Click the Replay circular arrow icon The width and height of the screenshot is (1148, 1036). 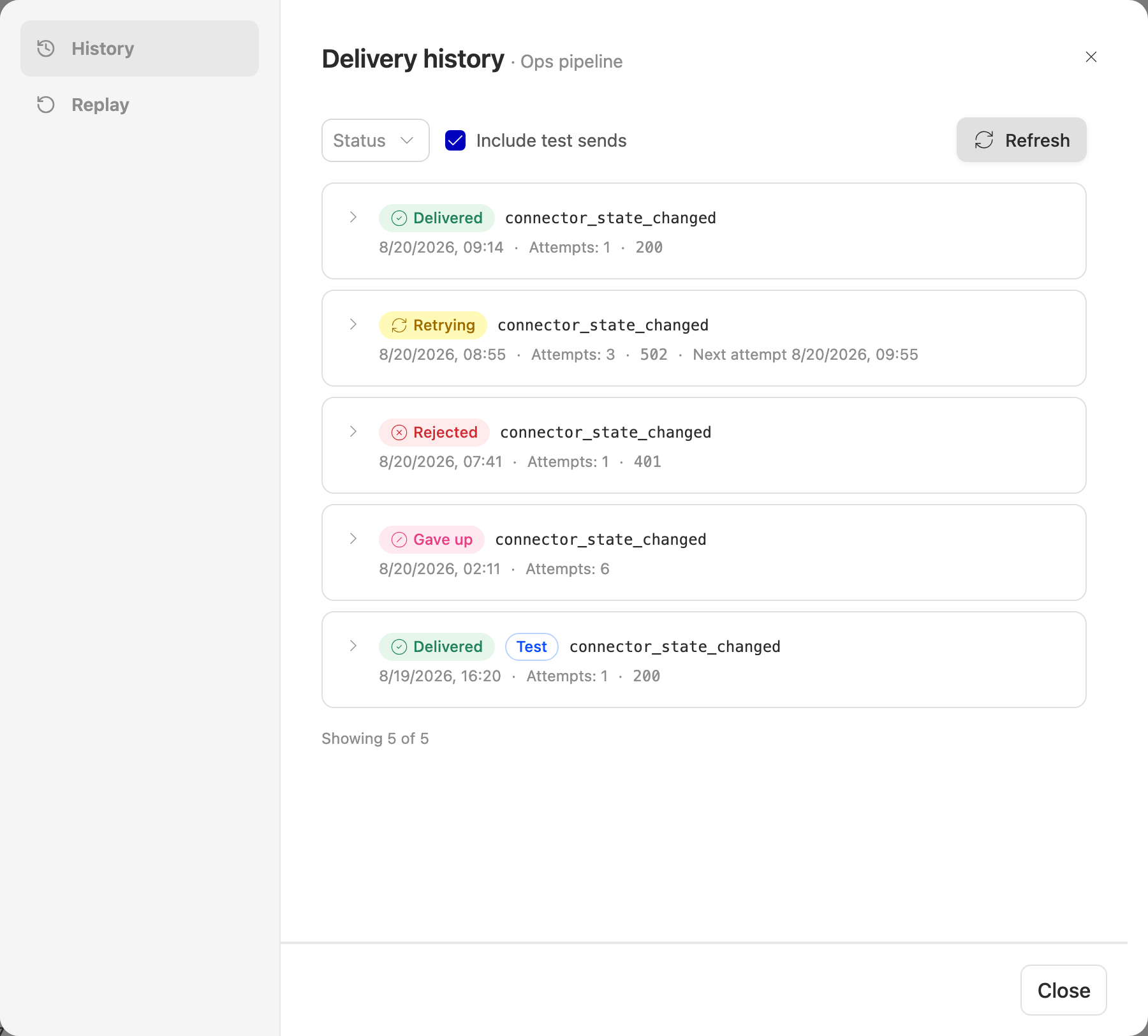[x=46, y=105]
